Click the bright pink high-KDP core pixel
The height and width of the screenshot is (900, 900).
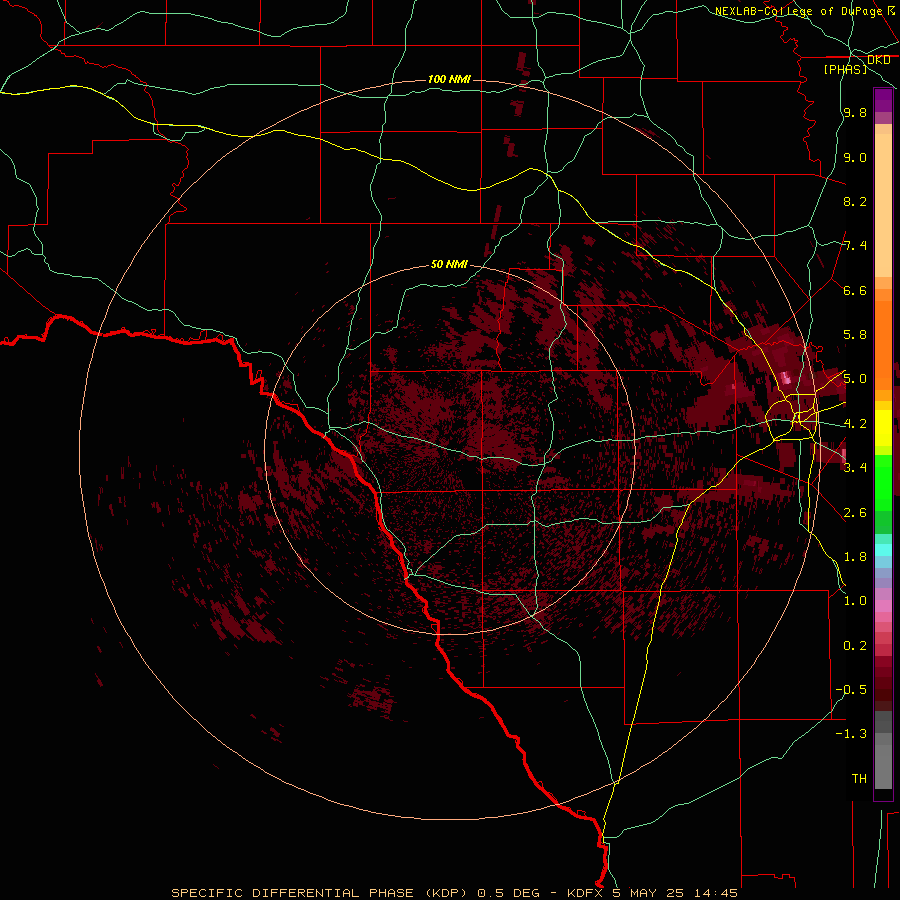click(x=786, y=378)
